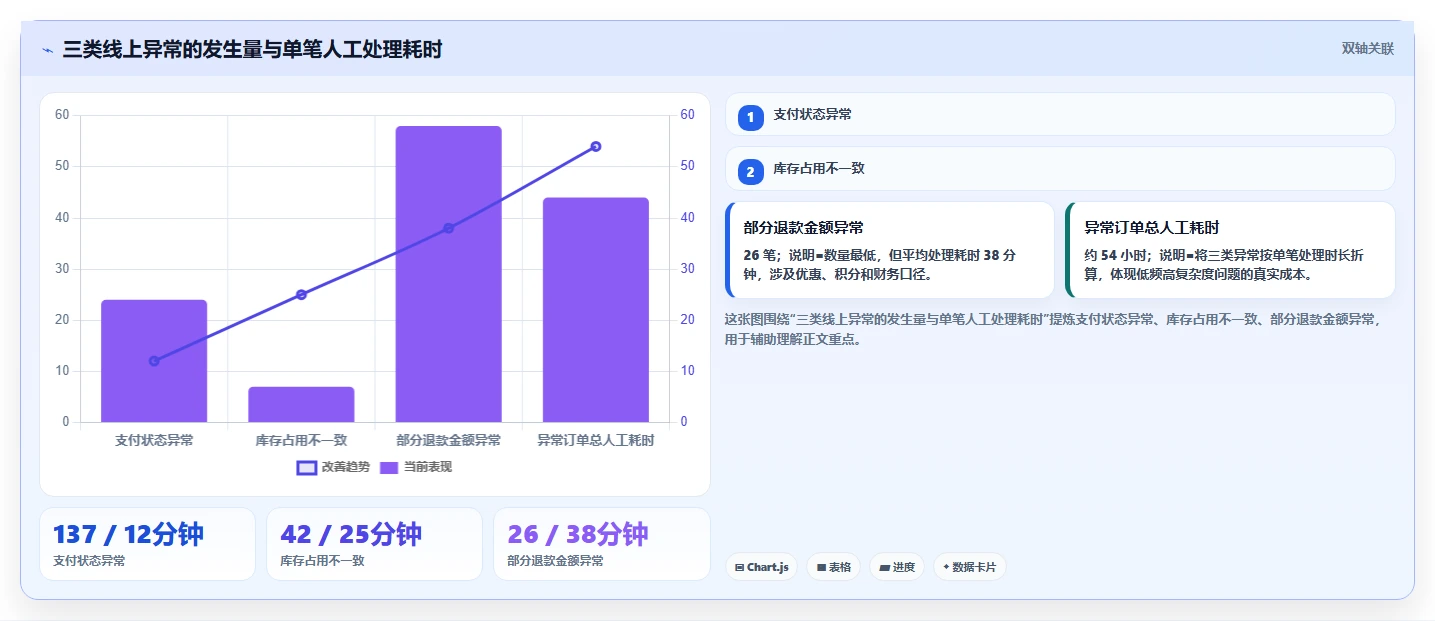
Task: Open the 部分退款金额异常 detail card
Action: tap(890, 250)
